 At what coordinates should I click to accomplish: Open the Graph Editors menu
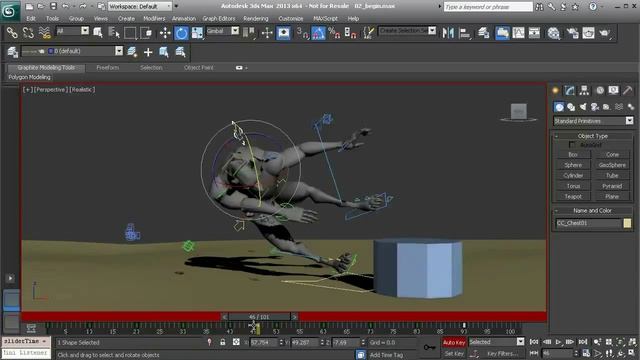click(219, 19)
